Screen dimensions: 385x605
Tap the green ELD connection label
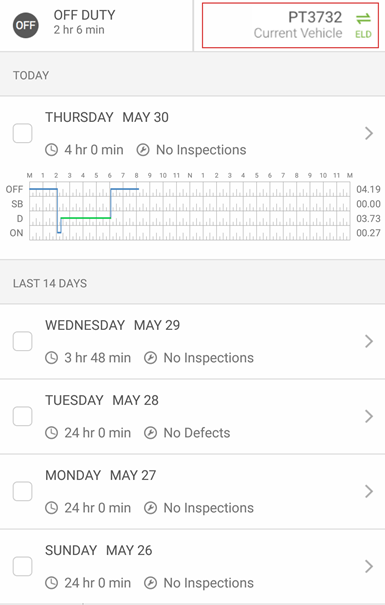(x=363, y=34)
